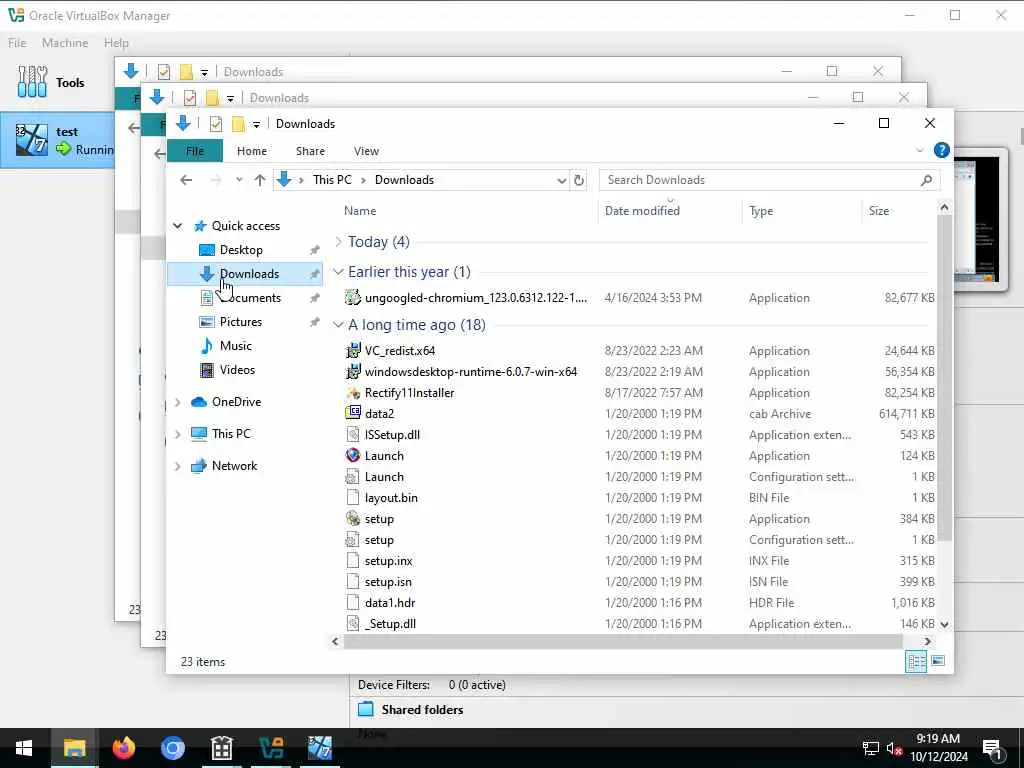Select the Rectify11Installer file icon

(353, 393)
